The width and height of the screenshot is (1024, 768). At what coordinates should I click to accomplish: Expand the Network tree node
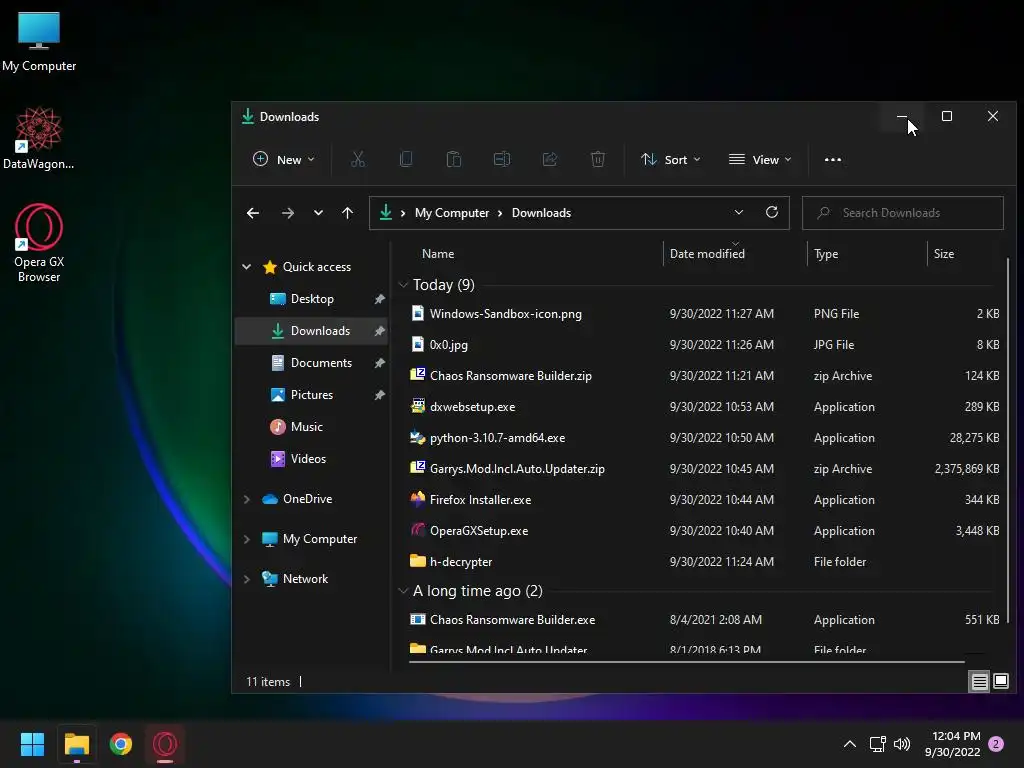(x=247, y=579)
